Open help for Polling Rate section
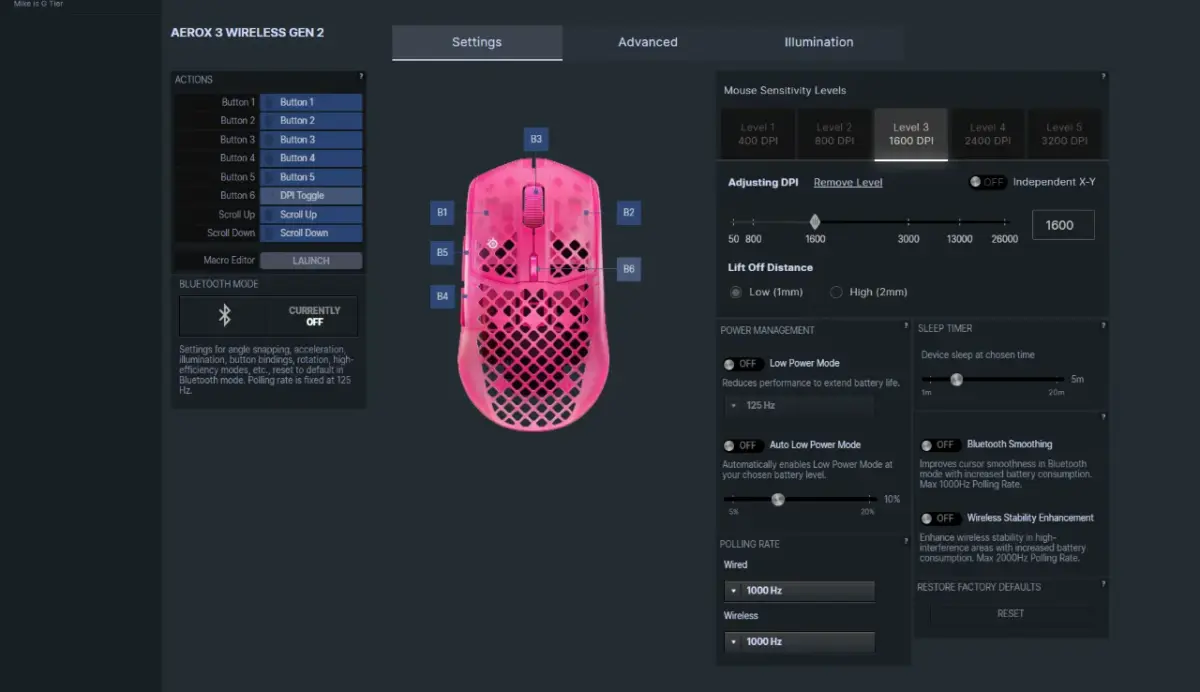1200x692 pixels. click(905, 541)
